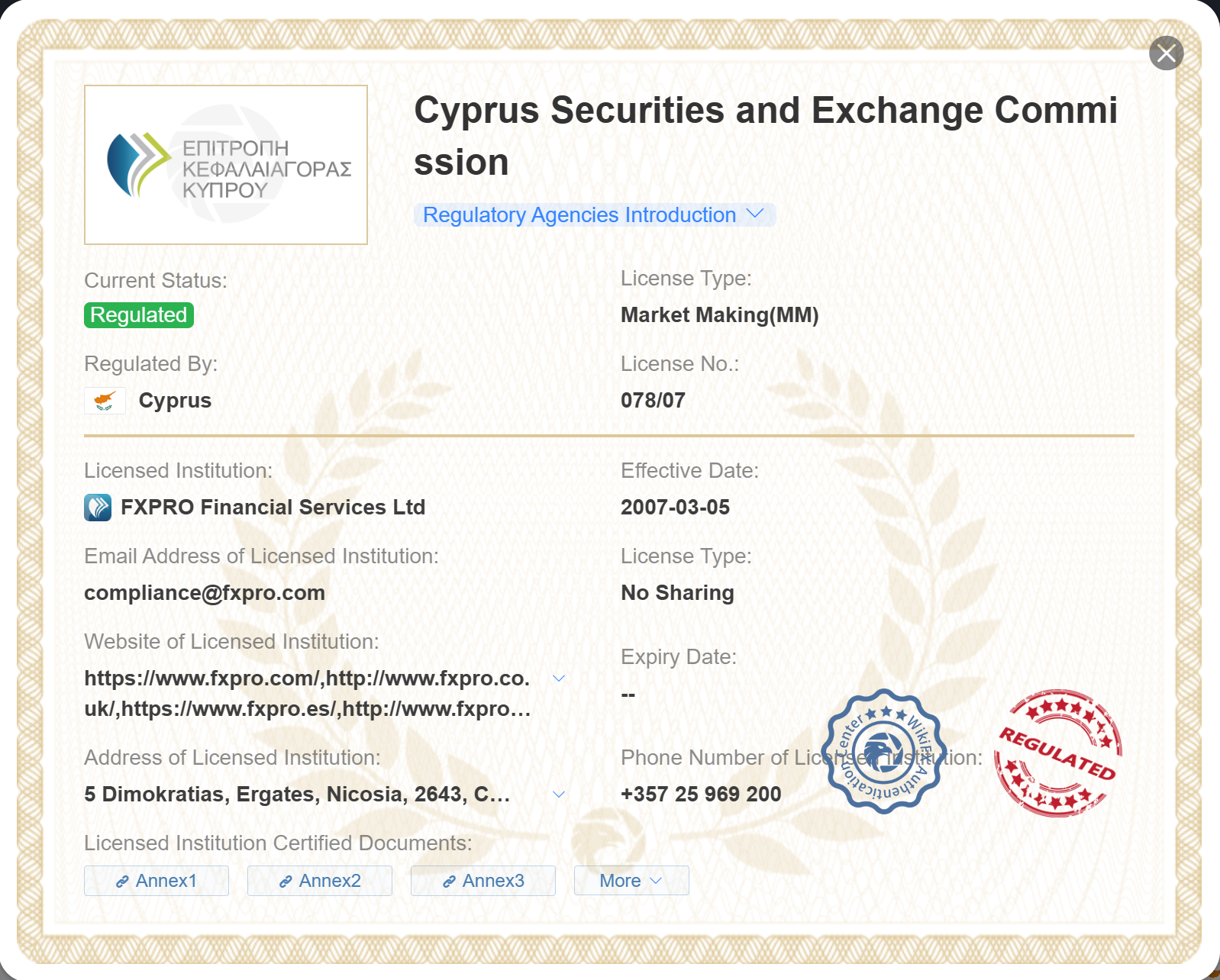This screenshot has width=1220, height=980.
Task: Close the license certificate popup
Action: click(x=1166, y=53)
